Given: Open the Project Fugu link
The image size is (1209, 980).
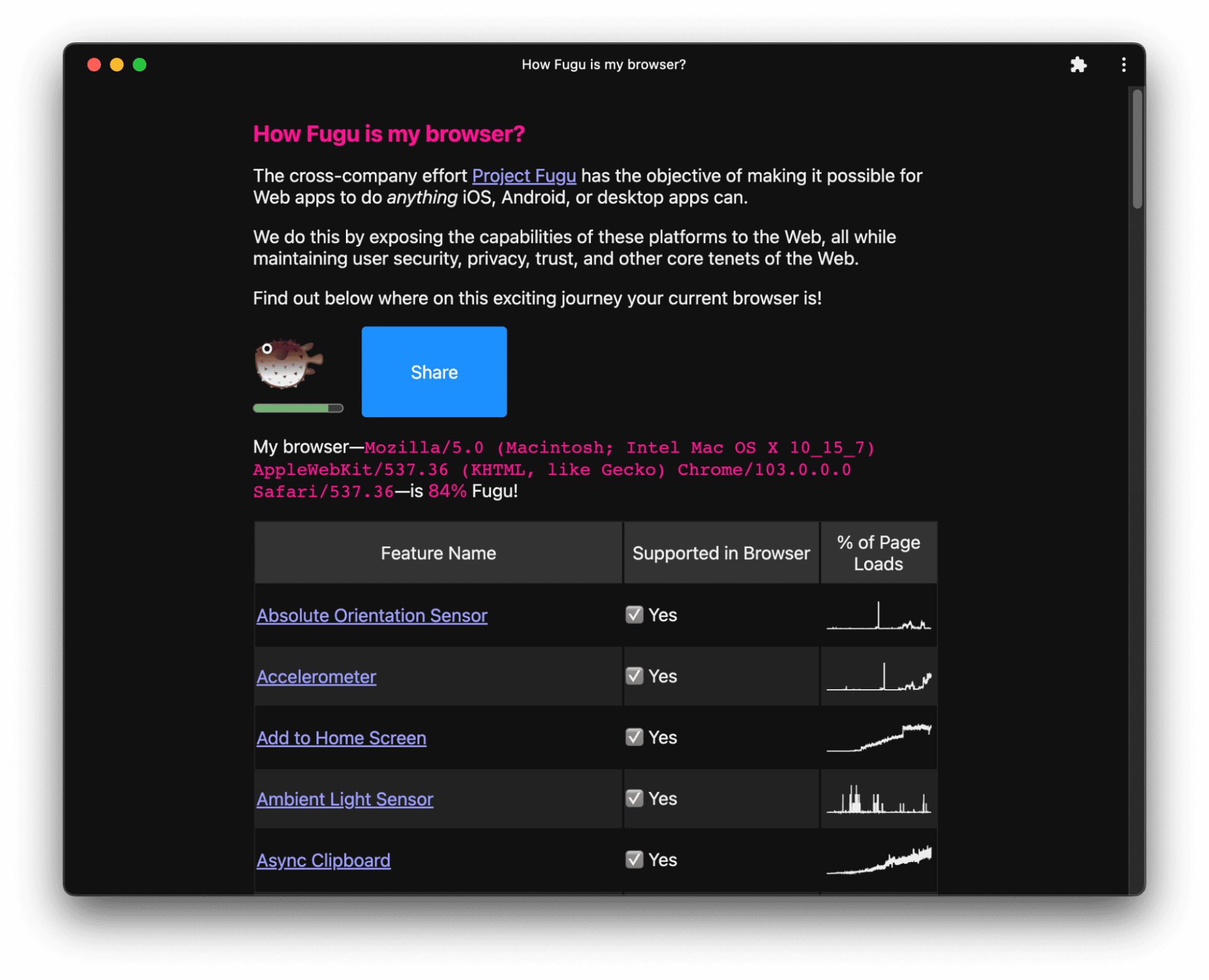Looking at the screenshot, I should click(524, 175).
